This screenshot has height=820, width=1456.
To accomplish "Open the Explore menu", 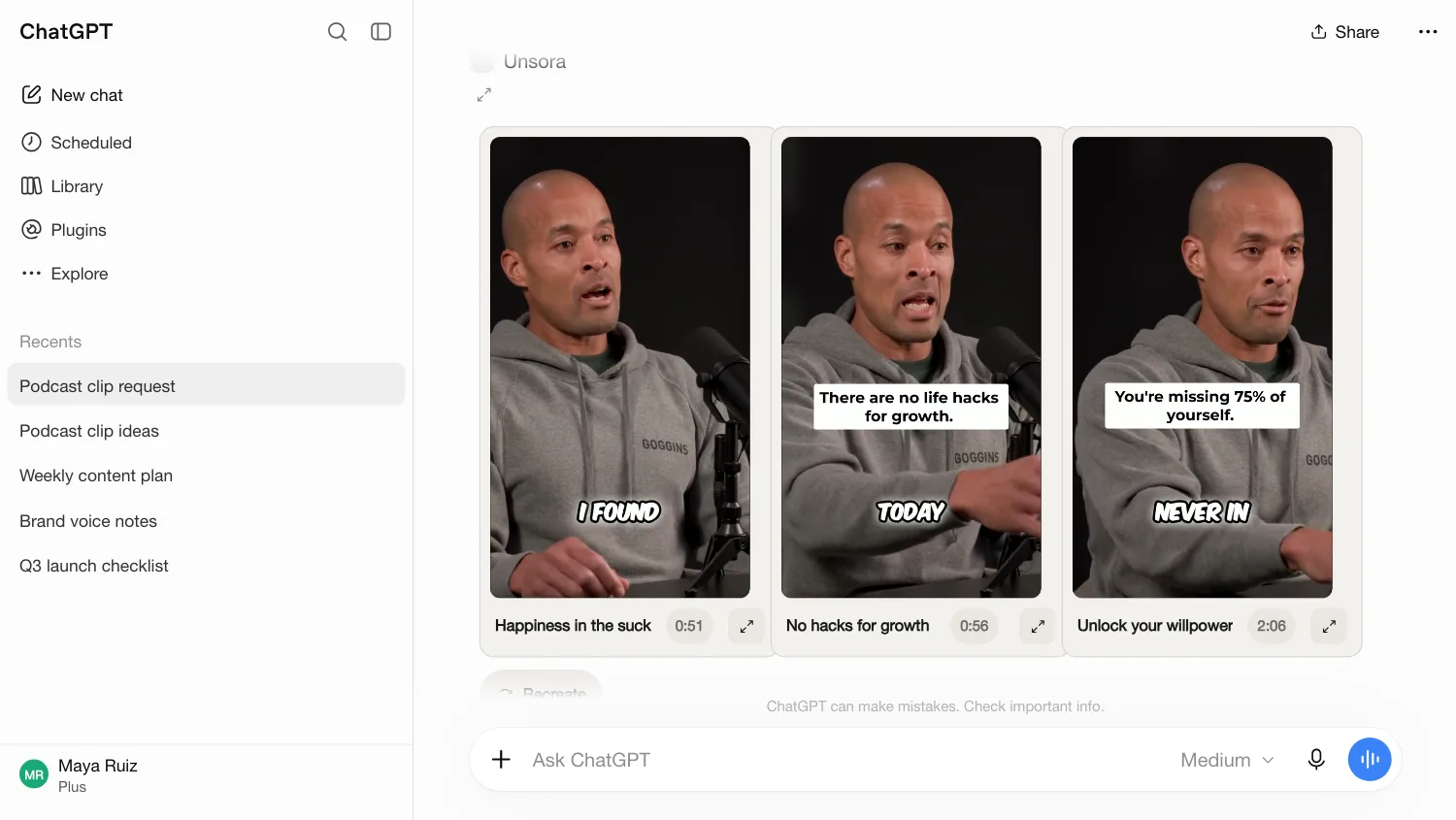I will tap(65, 274).
